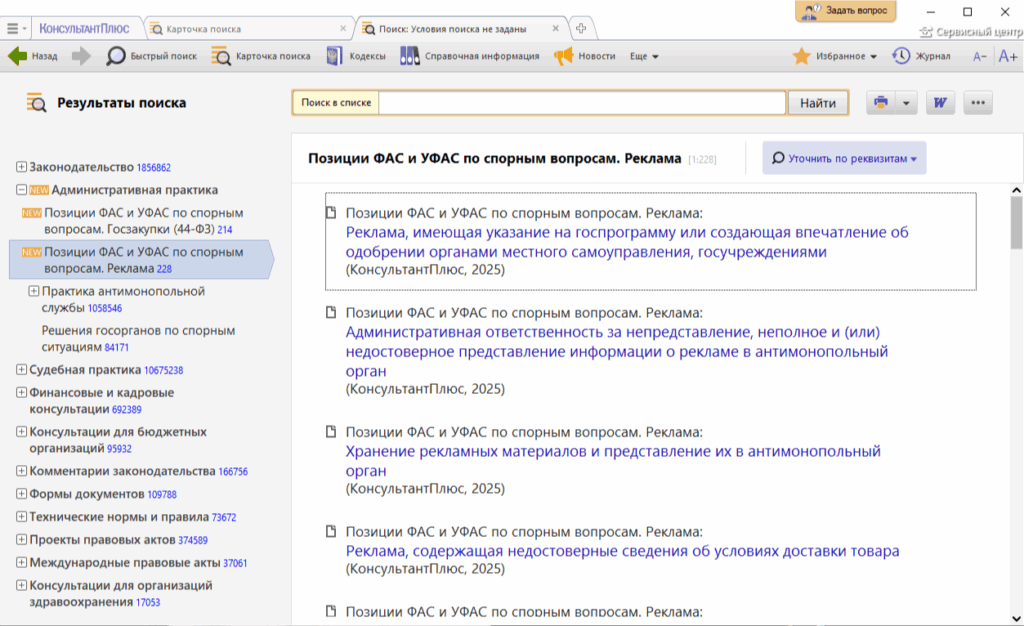1024x626 pixels.
Task: Export the list to Word
Action: click(x=940, y=102)
